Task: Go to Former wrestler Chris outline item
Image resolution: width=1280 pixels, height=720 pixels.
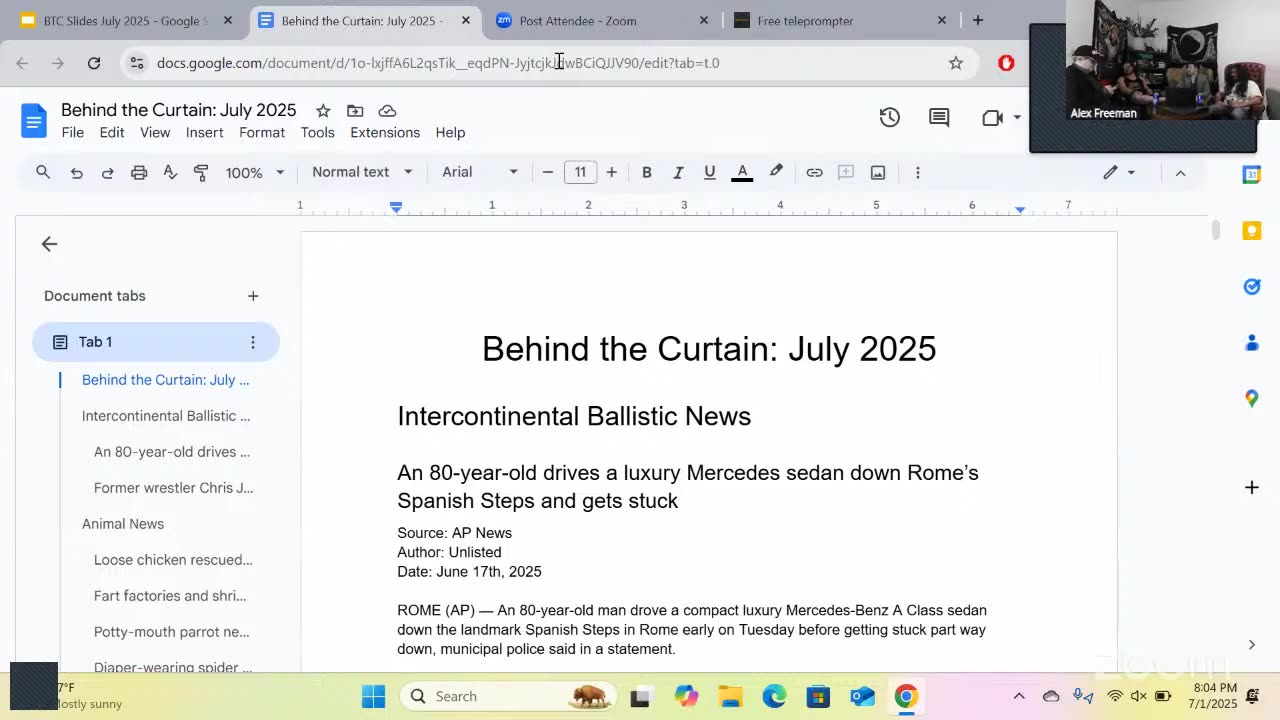Action: 174,488
